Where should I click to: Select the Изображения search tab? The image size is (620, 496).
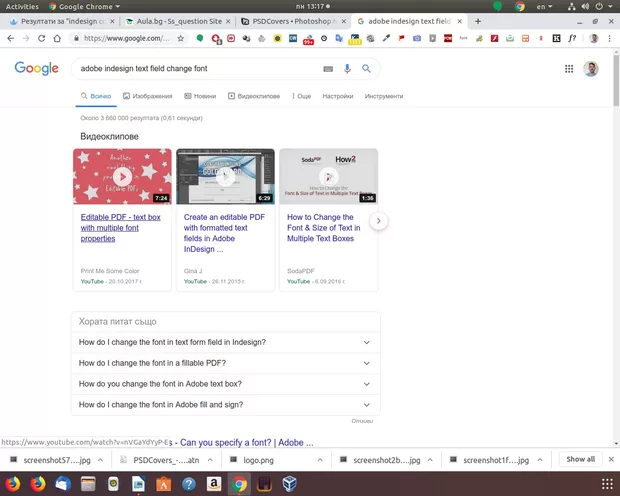pos(147,96)
